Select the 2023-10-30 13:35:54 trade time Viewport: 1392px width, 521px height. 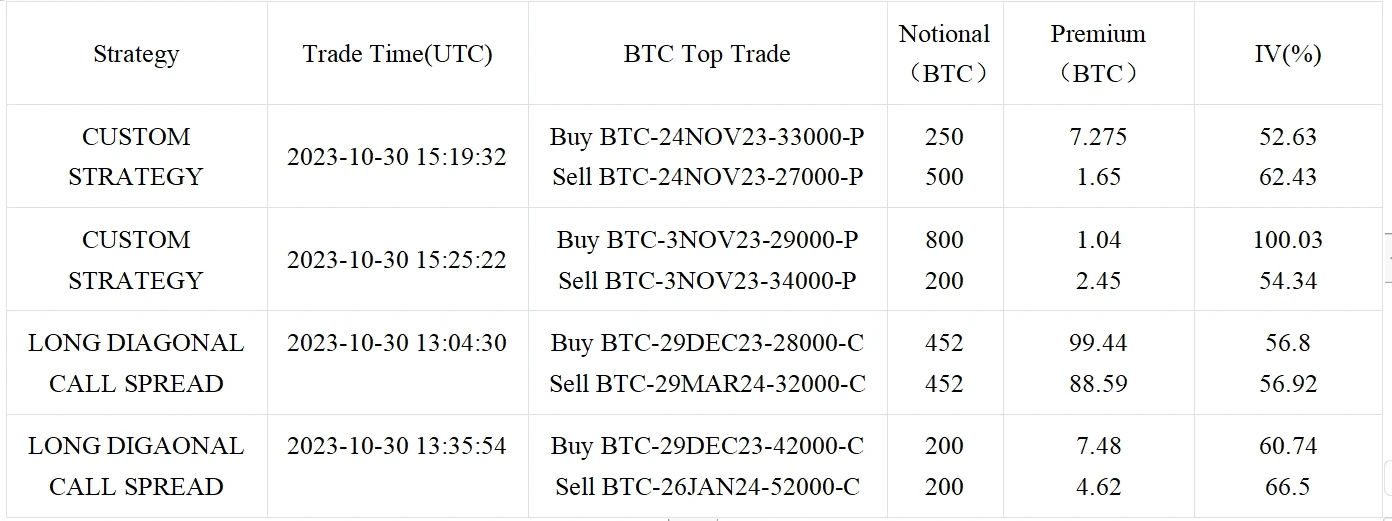point(397,446)
